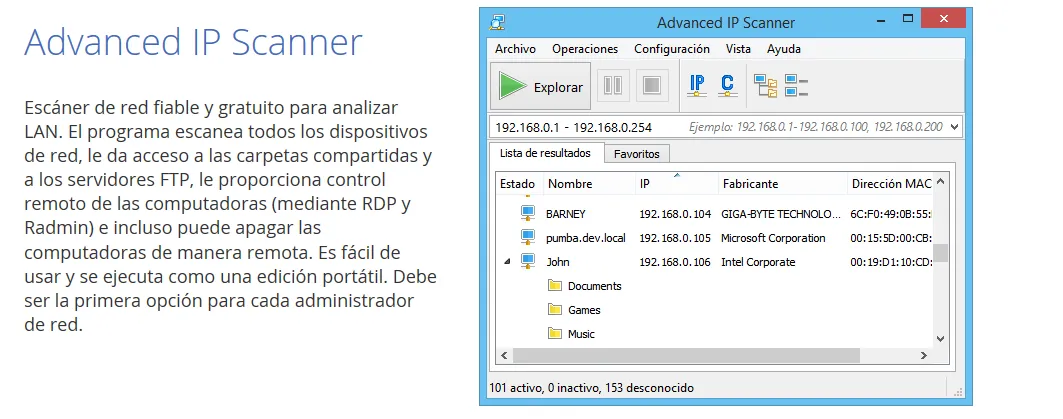Open the Music folder icon
This screenshot has width=1063, height=419.
(x=555, y=334)
